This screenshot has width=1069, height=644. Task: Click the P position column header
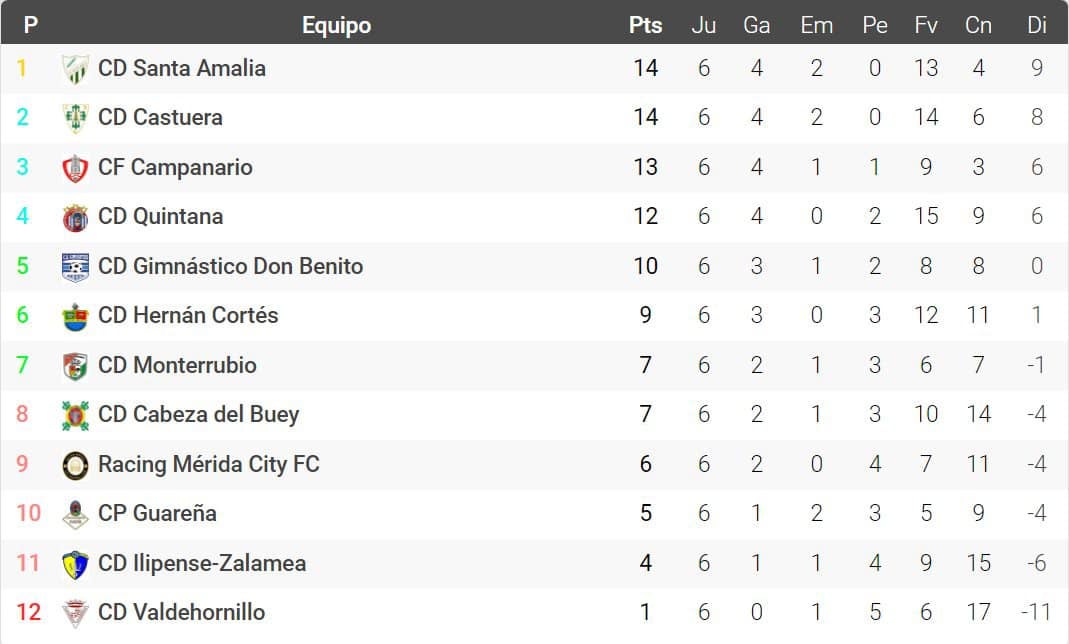pyautogui.click(x=30, y=25)
